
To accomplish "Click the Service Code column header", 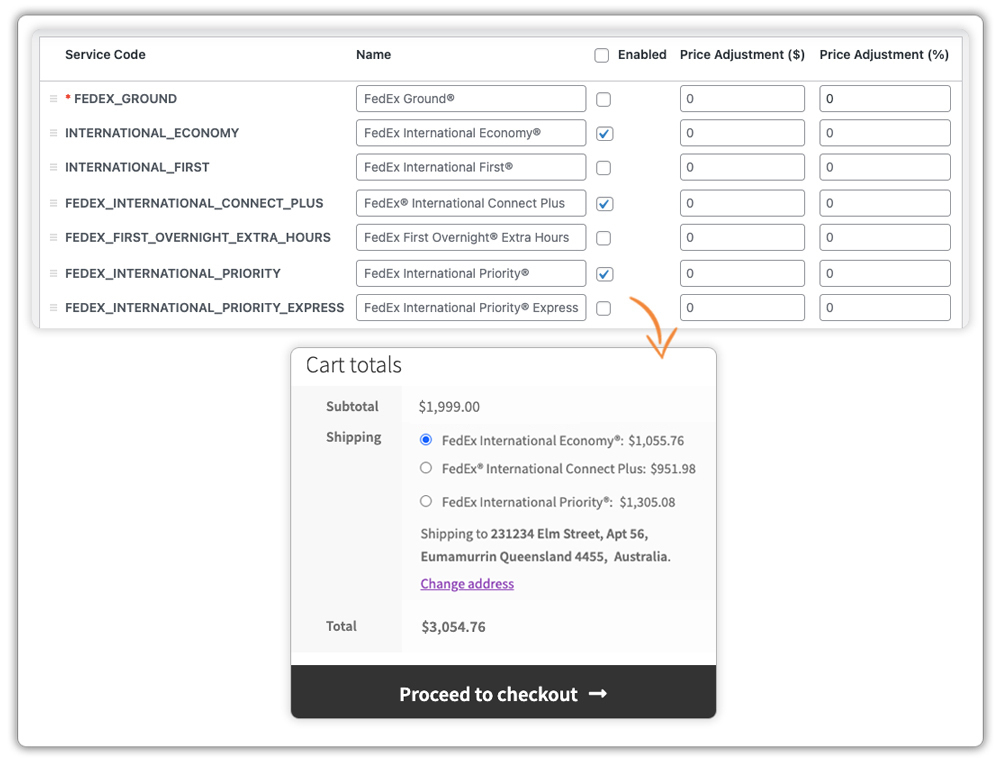I will (105, 55).
